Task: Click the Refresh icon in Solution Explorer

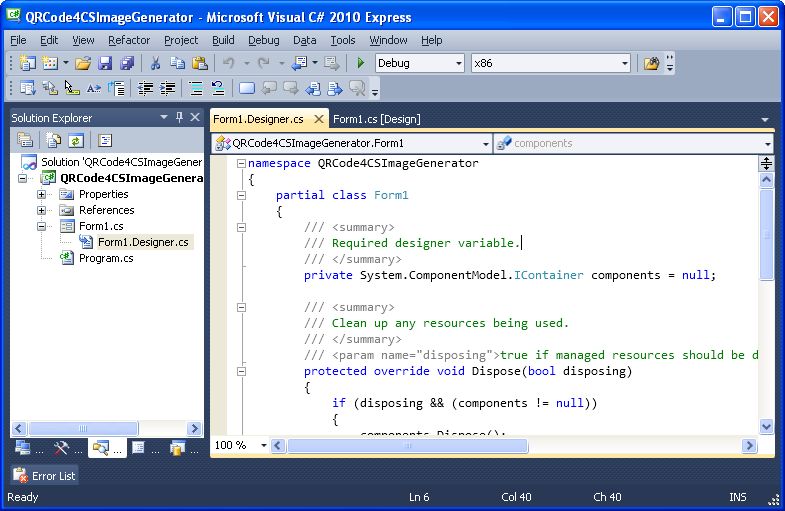Action: point(75,141)
